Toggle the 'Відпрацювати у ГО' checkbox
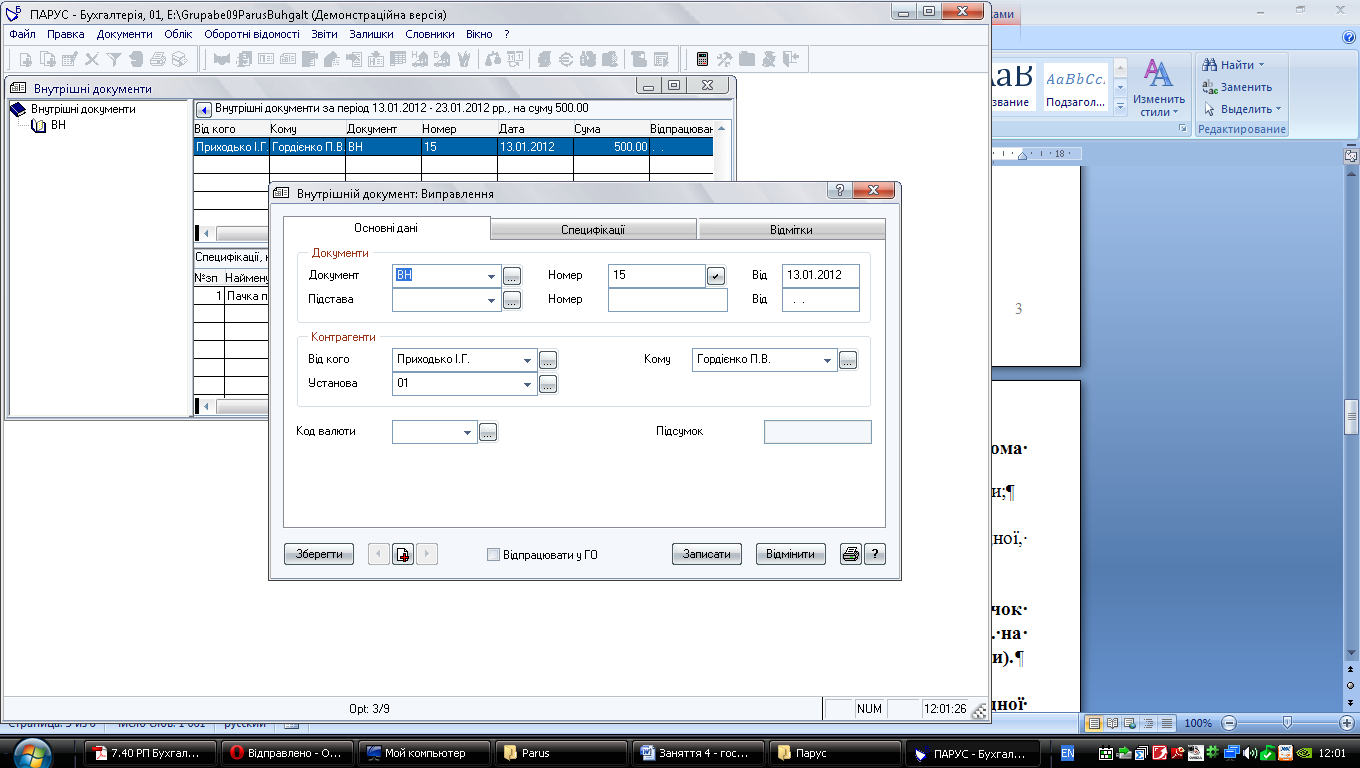Screen dimensions: 1360x768 click(493, 554)
